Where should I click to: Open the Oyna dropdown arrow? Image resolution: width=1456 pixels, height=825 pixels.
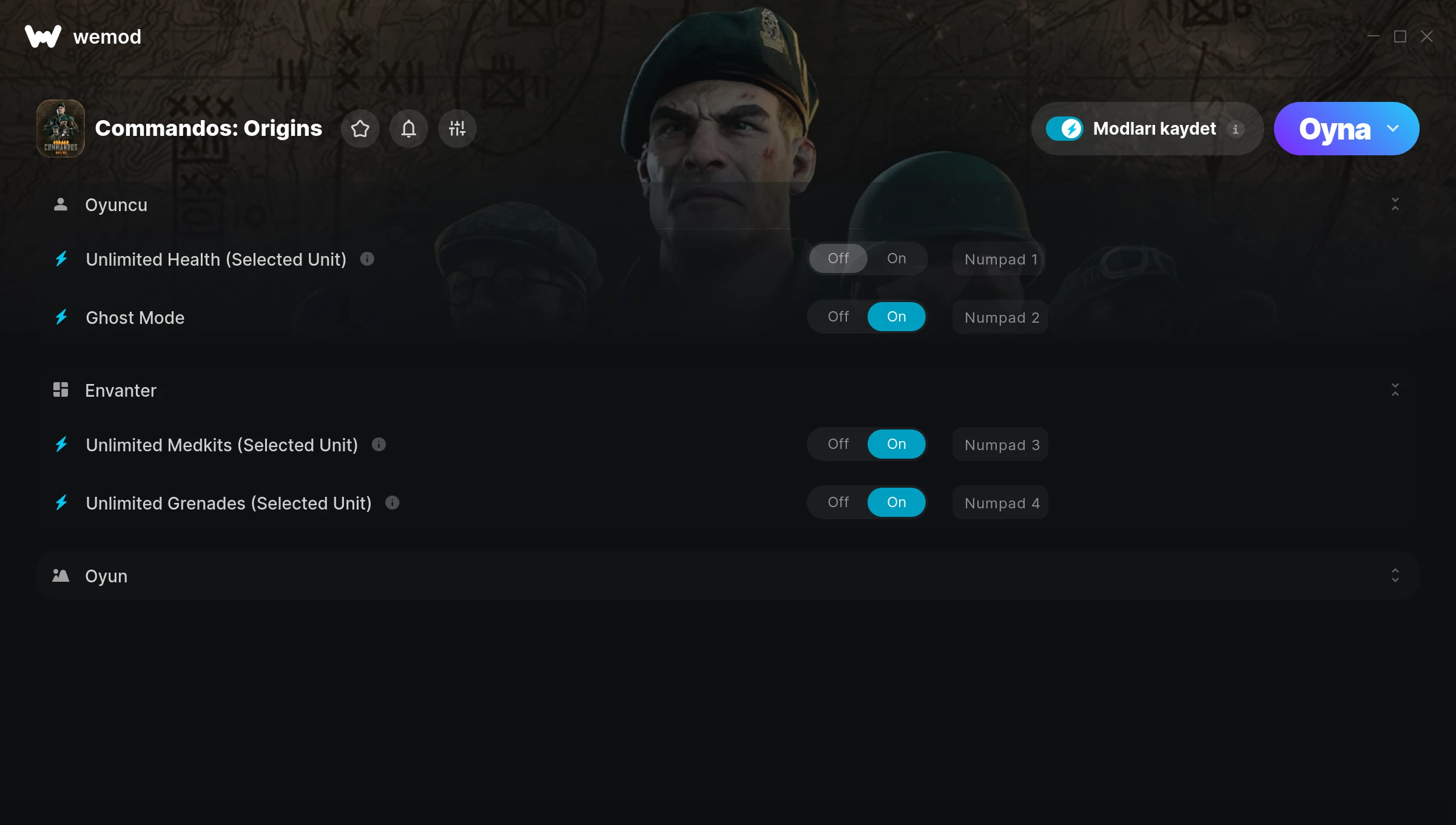tap(1393, 129)
